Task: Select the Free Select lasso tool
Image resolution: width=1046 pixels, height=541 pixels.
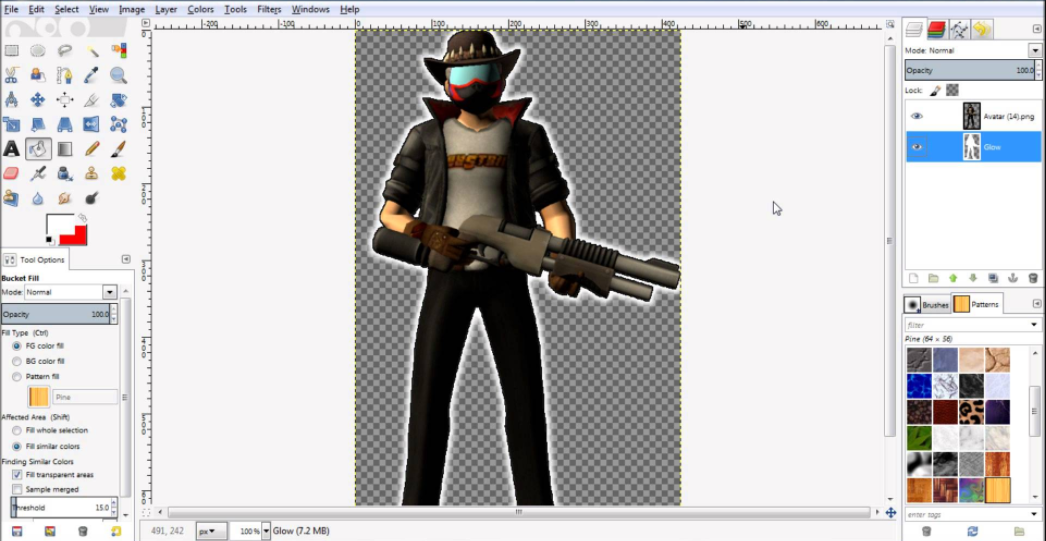Action: coord(65,51)
